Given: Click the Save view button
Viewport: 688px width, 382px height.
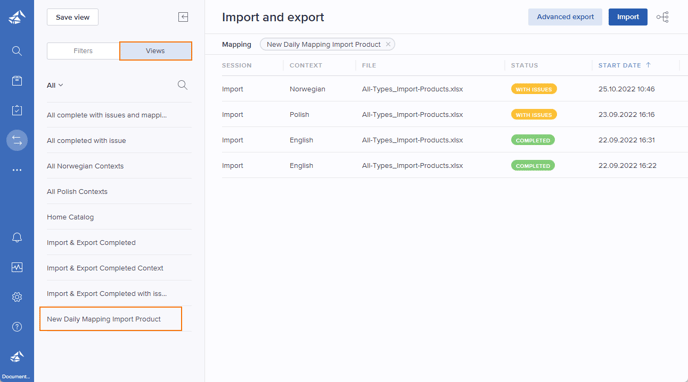Looking at the screenshot, I should click(x=73, y=17).
